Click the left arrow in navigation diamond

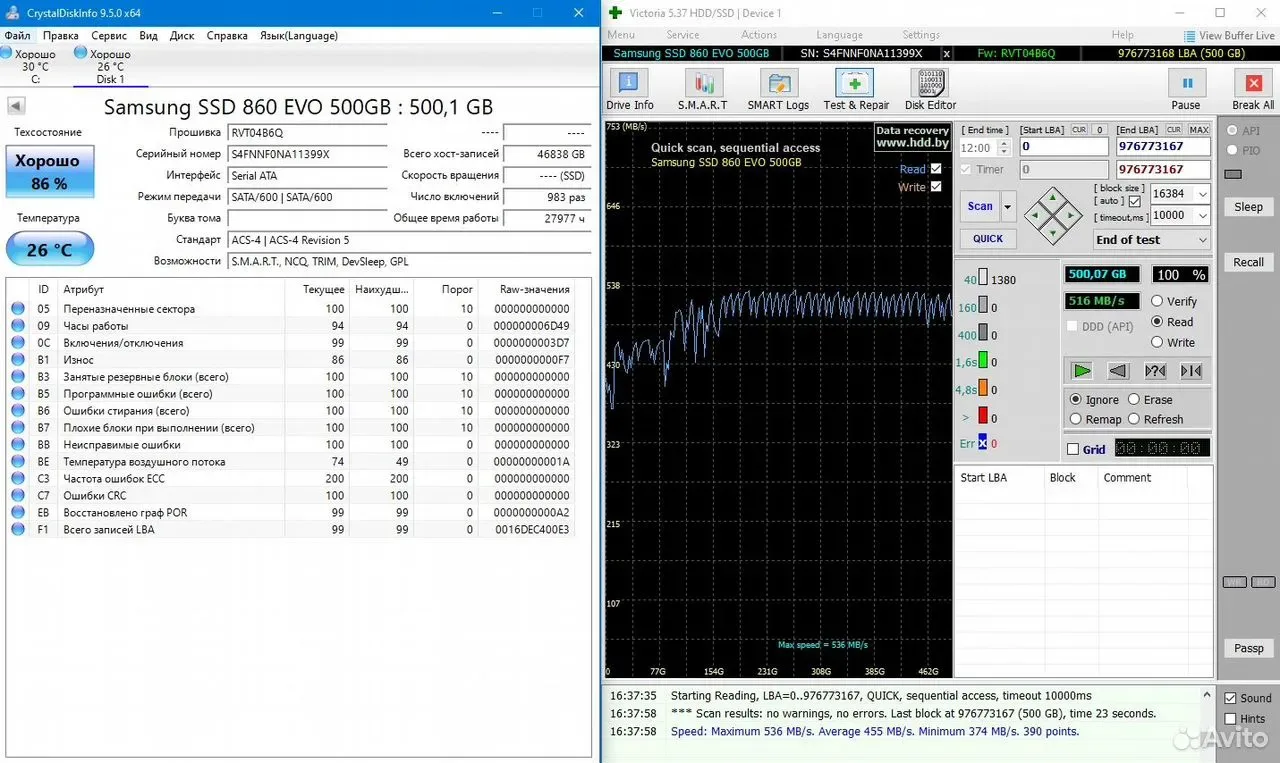coord(1034,214)
